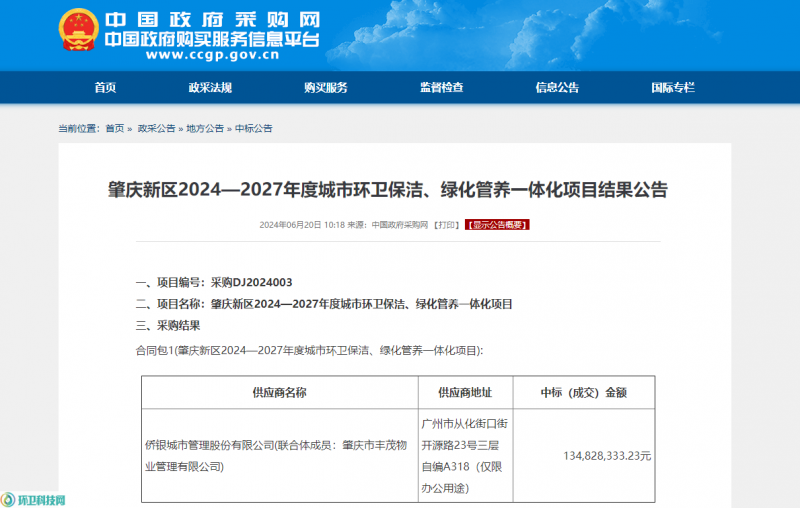Click the red 显示公告概要 button
The height and width of the screenshot is (508, 800).
coord(497,225)
